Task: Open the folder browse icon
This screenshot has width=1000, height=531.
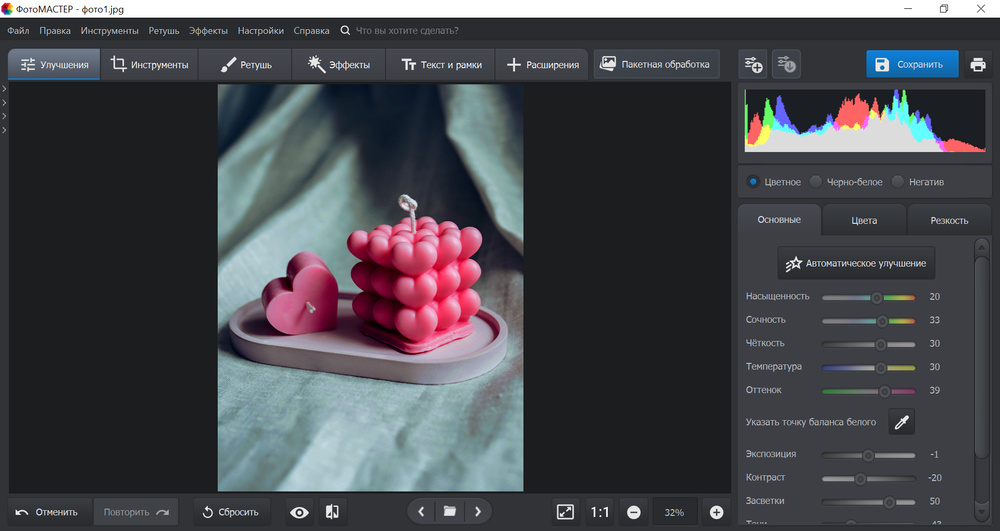Action: pyautogui.click(x=450, y=512)
